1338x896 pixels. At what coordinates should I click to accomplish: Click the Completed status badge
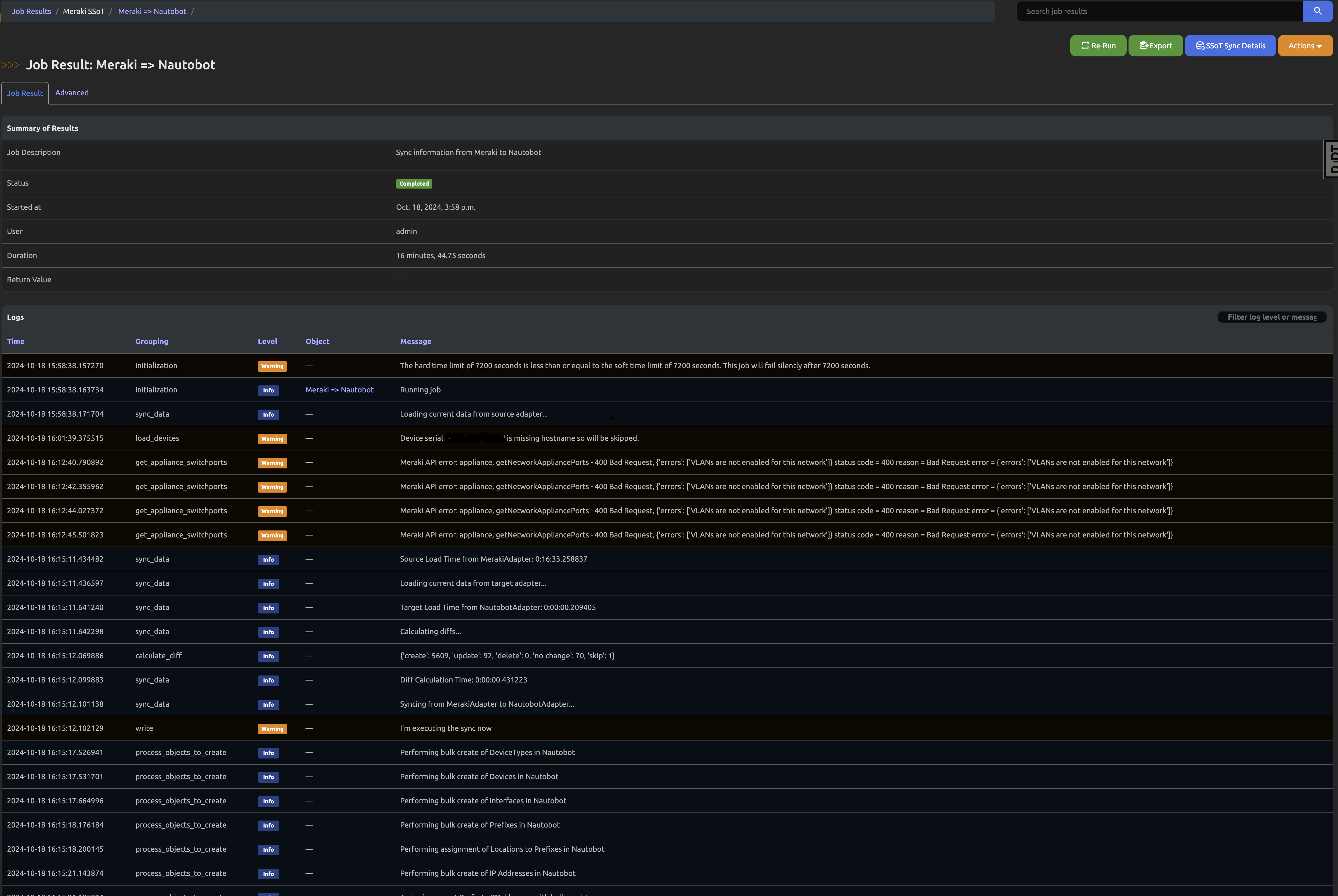coord(414,184)
